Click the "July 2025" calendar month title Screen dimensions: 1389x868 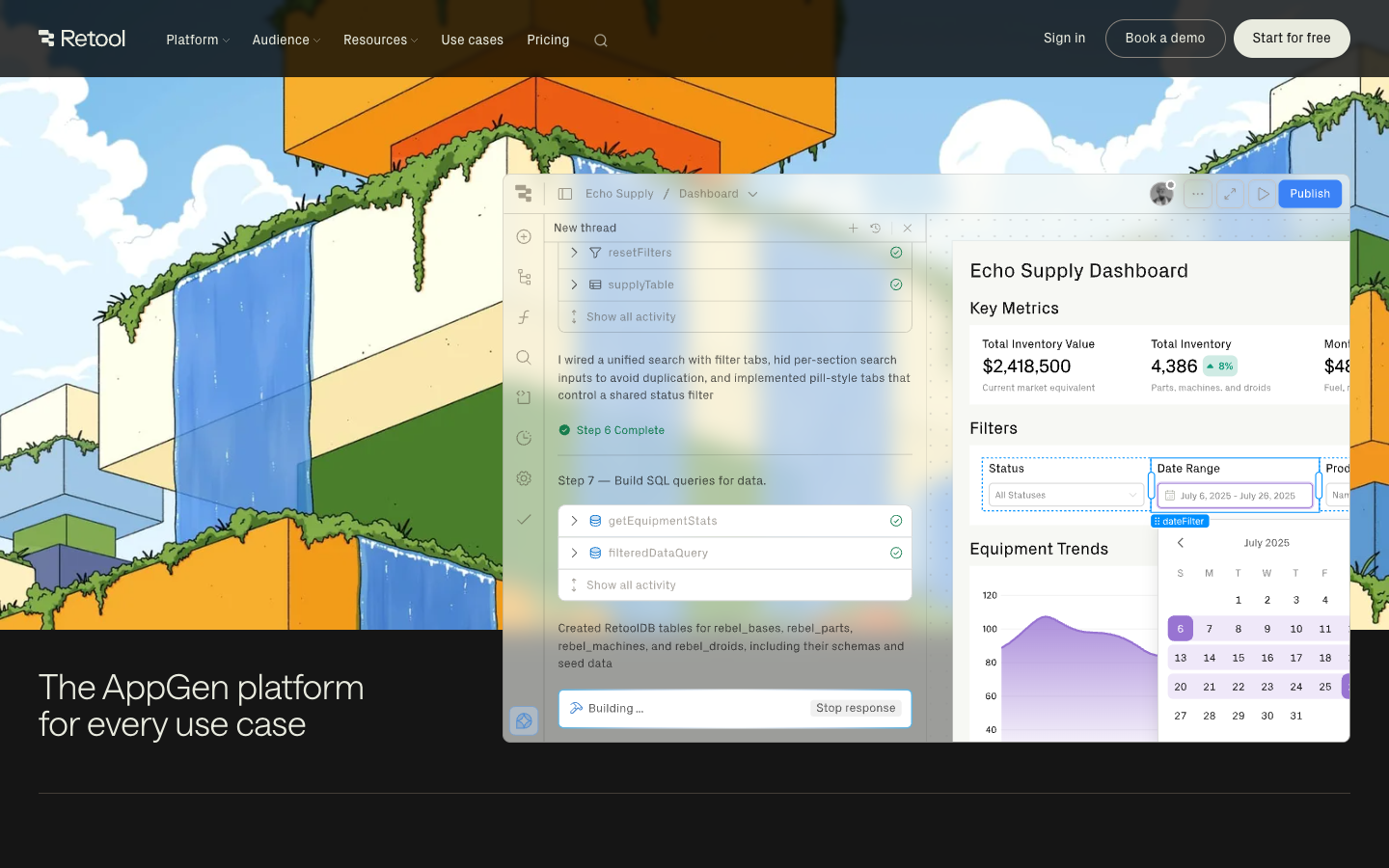click(1266, 543)
